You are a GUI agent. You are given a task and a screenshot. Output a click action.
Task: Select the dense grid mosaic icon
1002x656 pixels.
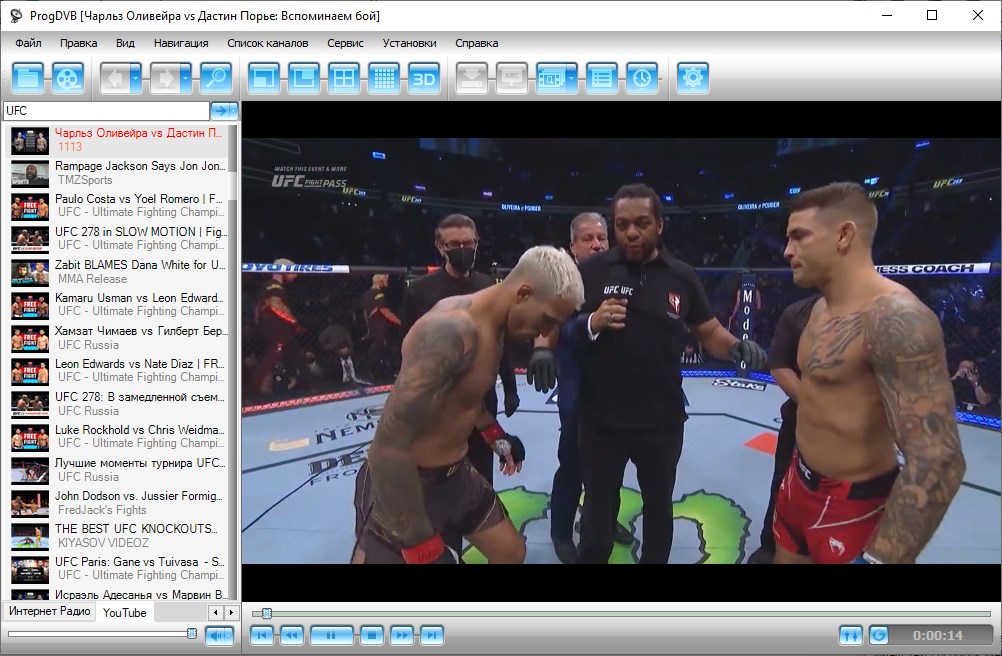(x=384, y=78)
